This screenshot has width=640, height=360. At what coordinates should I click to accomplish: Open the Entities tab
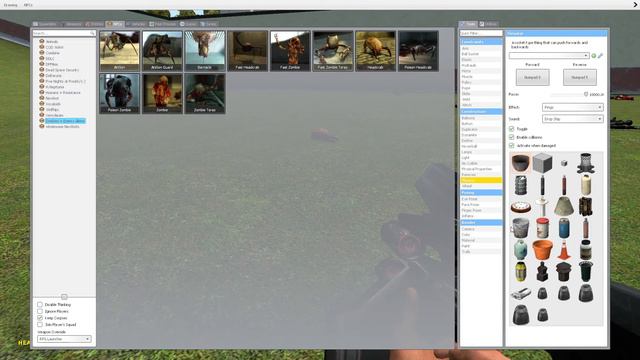pos(94,24)
